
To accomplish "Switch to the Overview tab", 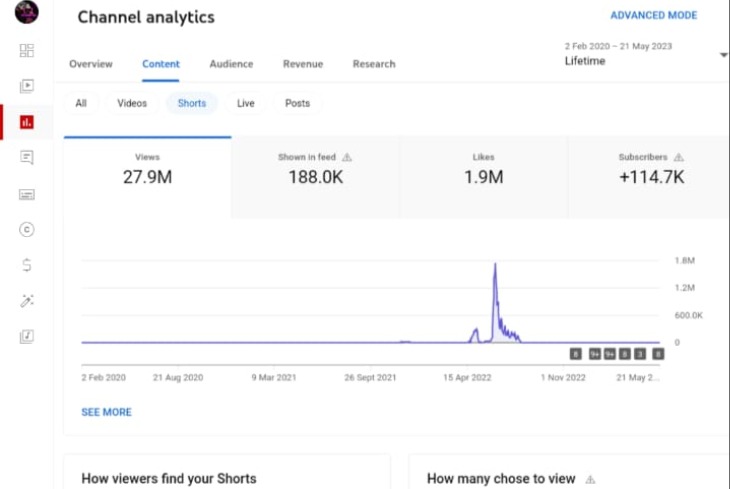I will coord(91,64).
